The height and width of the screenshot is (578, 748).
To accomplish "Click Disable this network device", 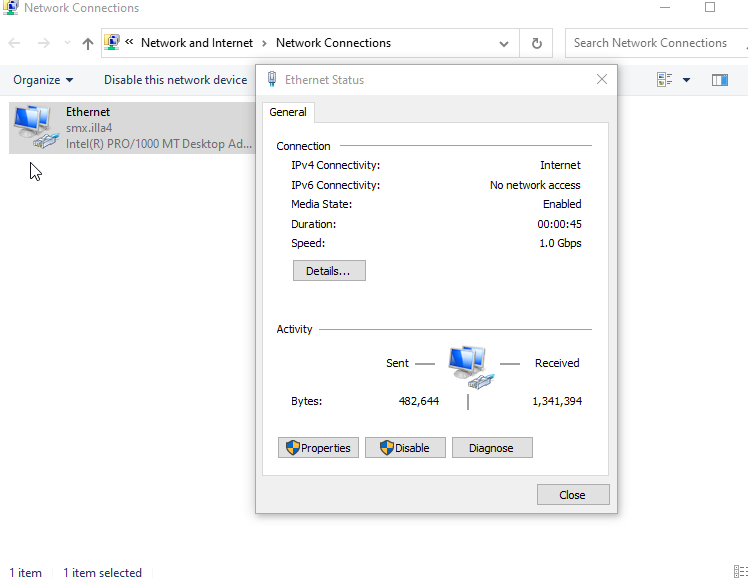I will coord(175,80).
